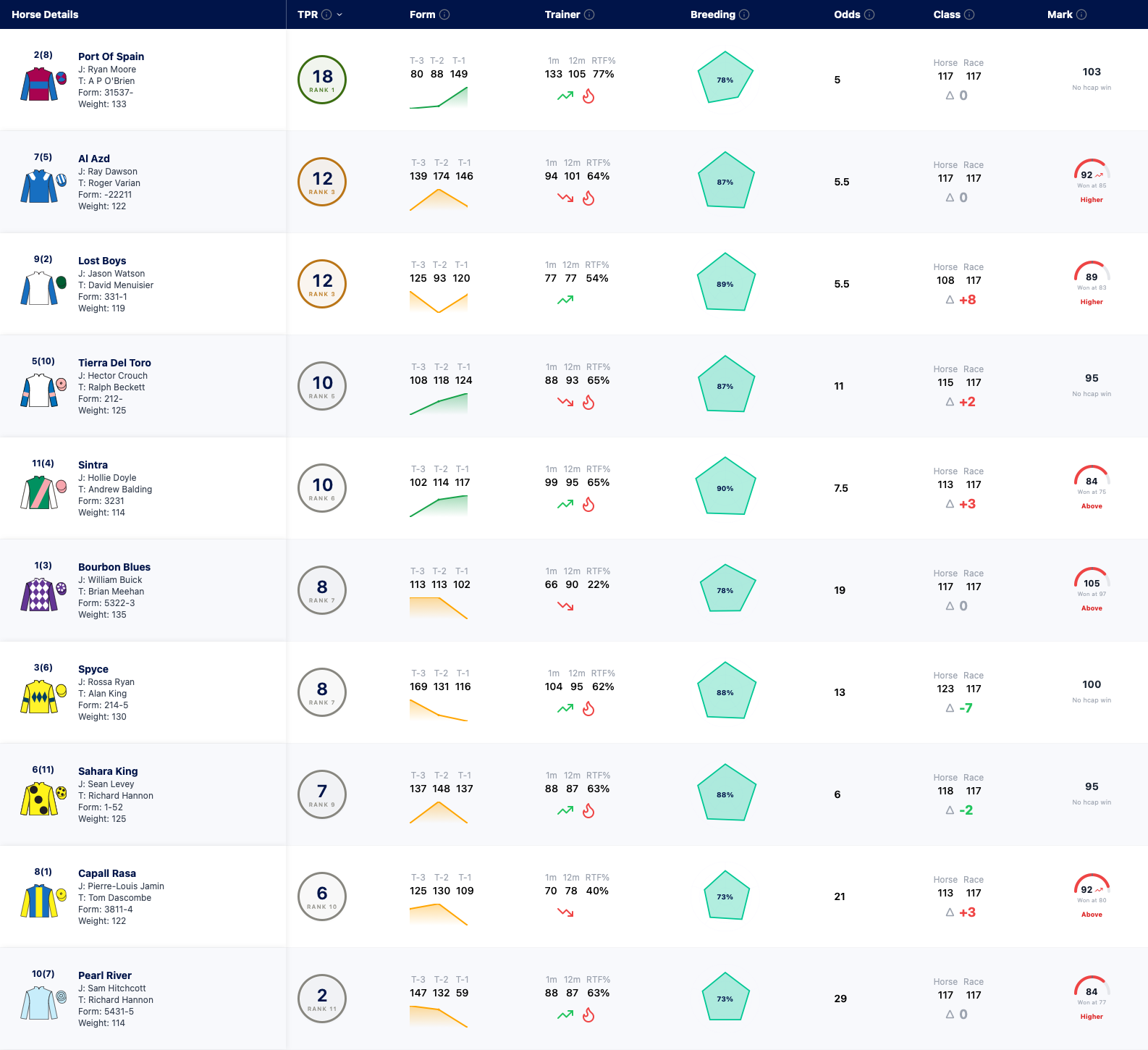
Task: Click the TPR column info icon
Action: [326, 14]
